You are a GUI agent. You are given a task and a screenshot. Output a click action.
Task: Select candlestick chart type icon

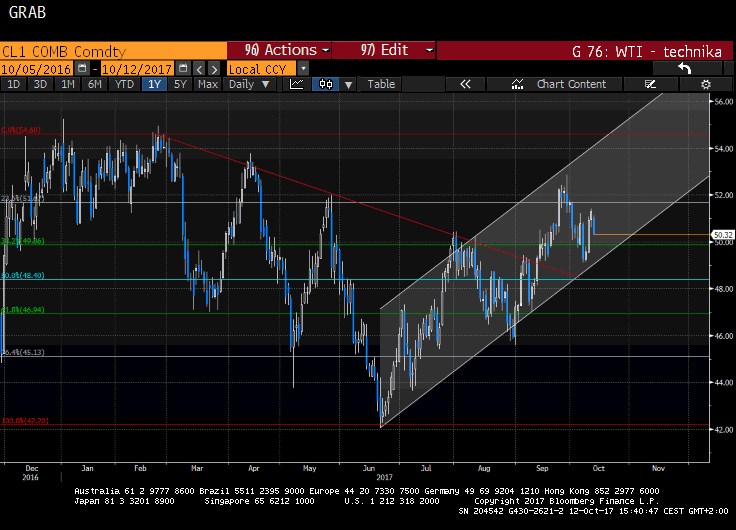325,84
